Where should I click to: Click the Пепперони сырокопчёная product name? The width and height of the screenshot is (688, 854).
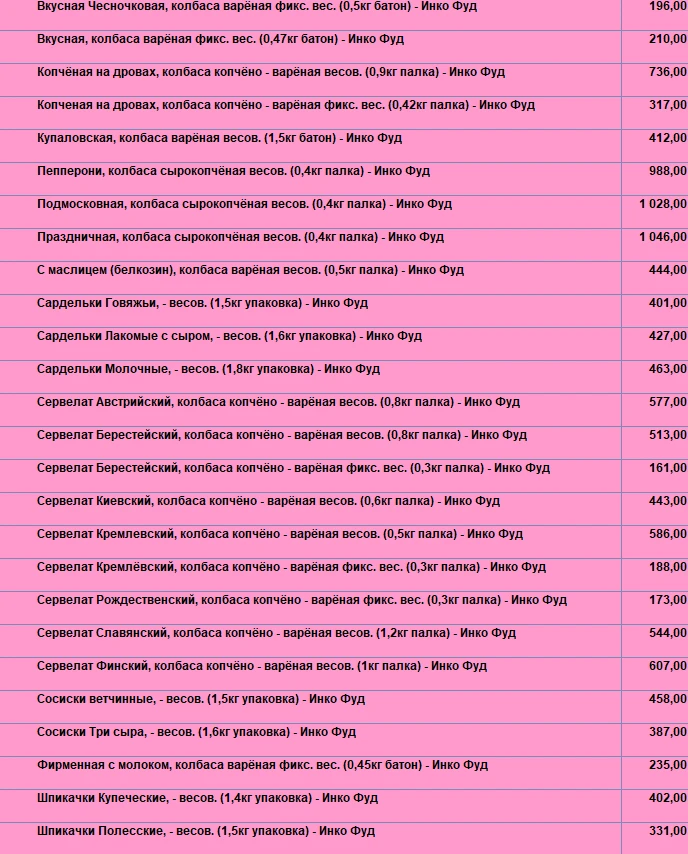(233, 171)
